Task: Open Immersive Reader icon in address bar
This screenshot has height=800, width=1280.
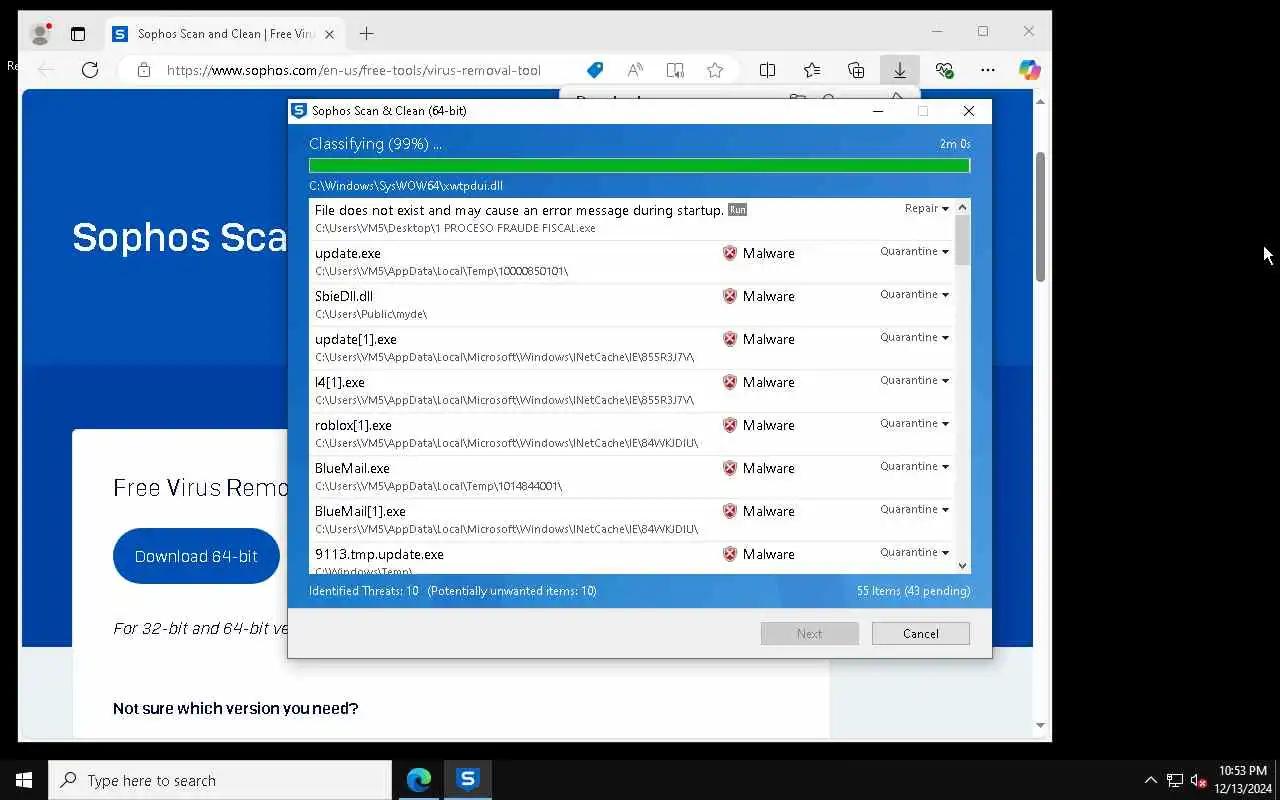Action: (x=675, y=70)
